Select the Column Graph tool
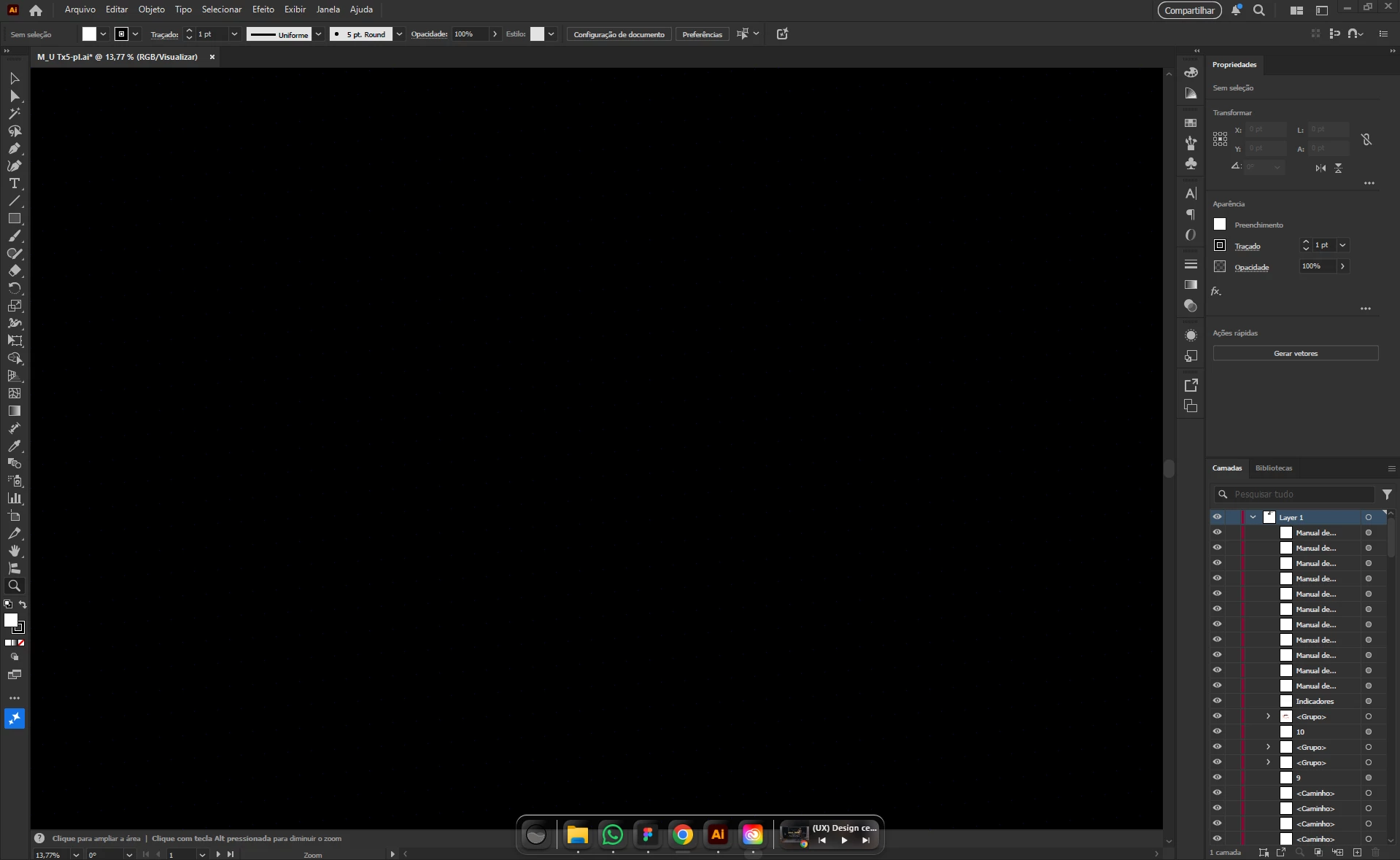The width and height of the screenshot is (1400, 860). 15,498
